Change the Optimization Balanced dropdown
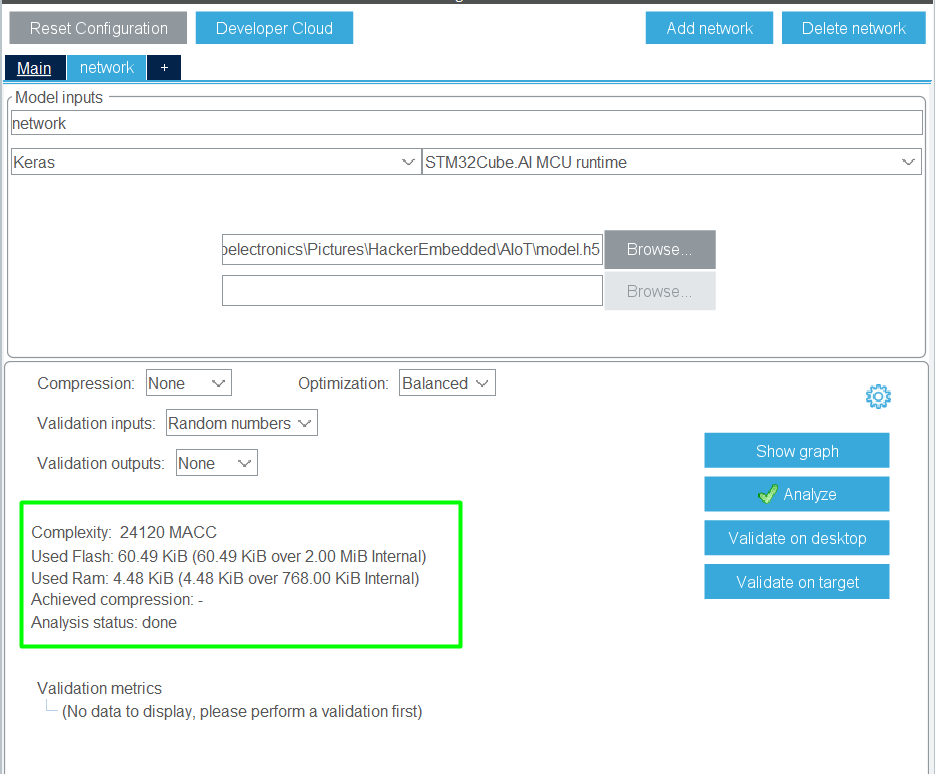This screenshot has width=935, height=774. [447, 383]
